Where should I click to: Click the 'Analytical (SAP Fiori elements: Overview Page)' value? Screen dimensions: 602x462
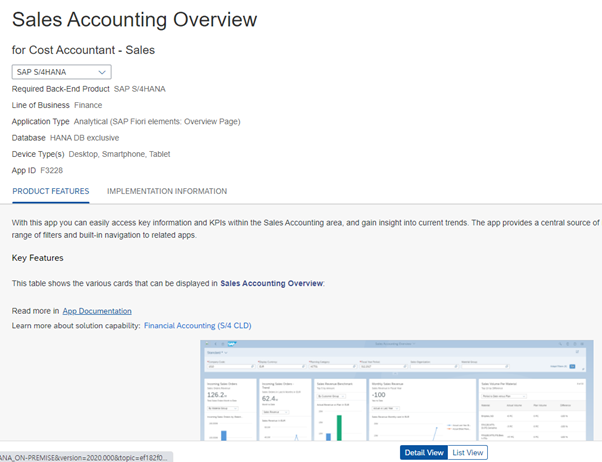(x=157, y=121)
